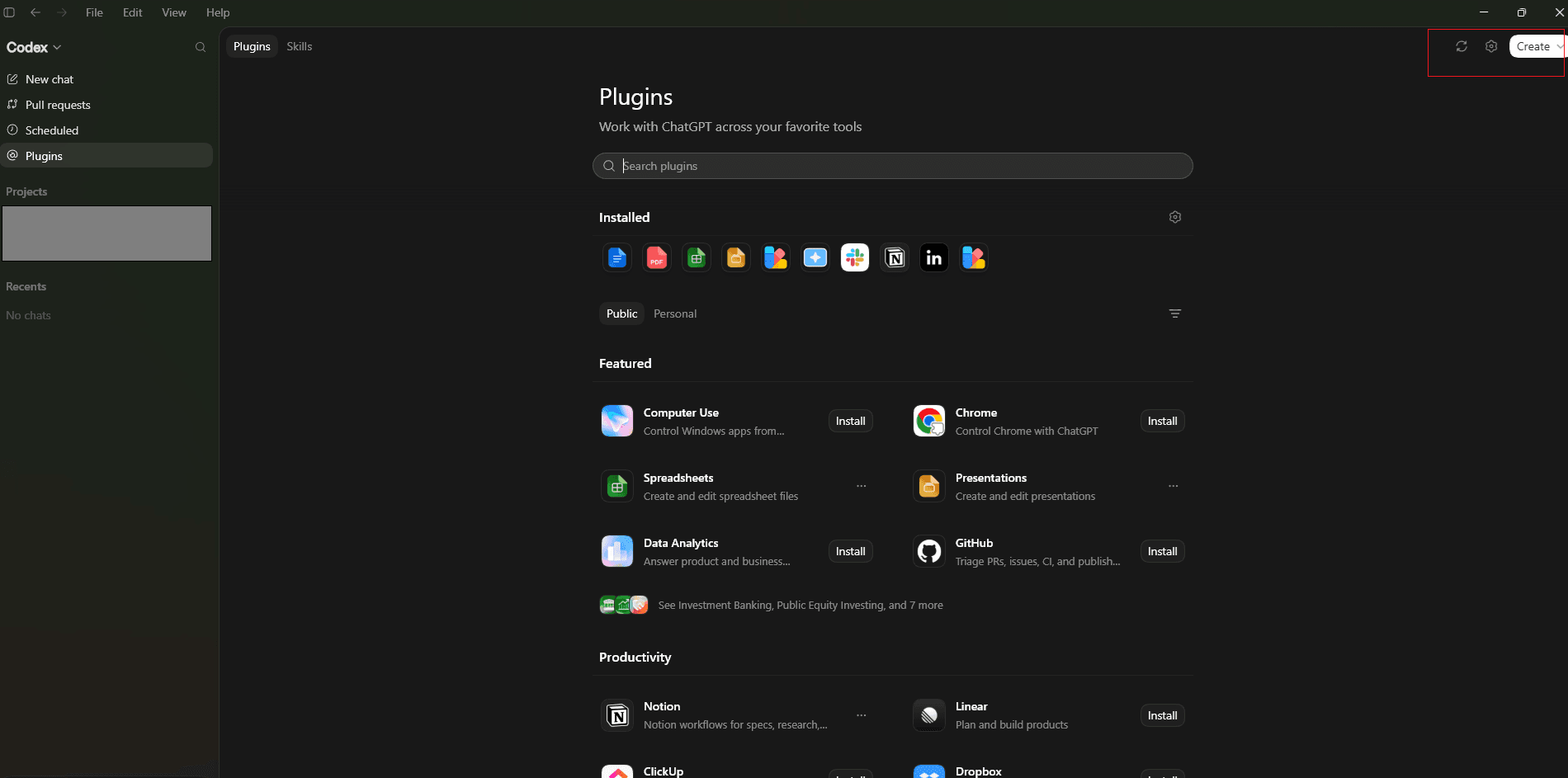Click the GitHub octocat logo
Viewport: 1568px width, 778px height.
pos(929,551)
